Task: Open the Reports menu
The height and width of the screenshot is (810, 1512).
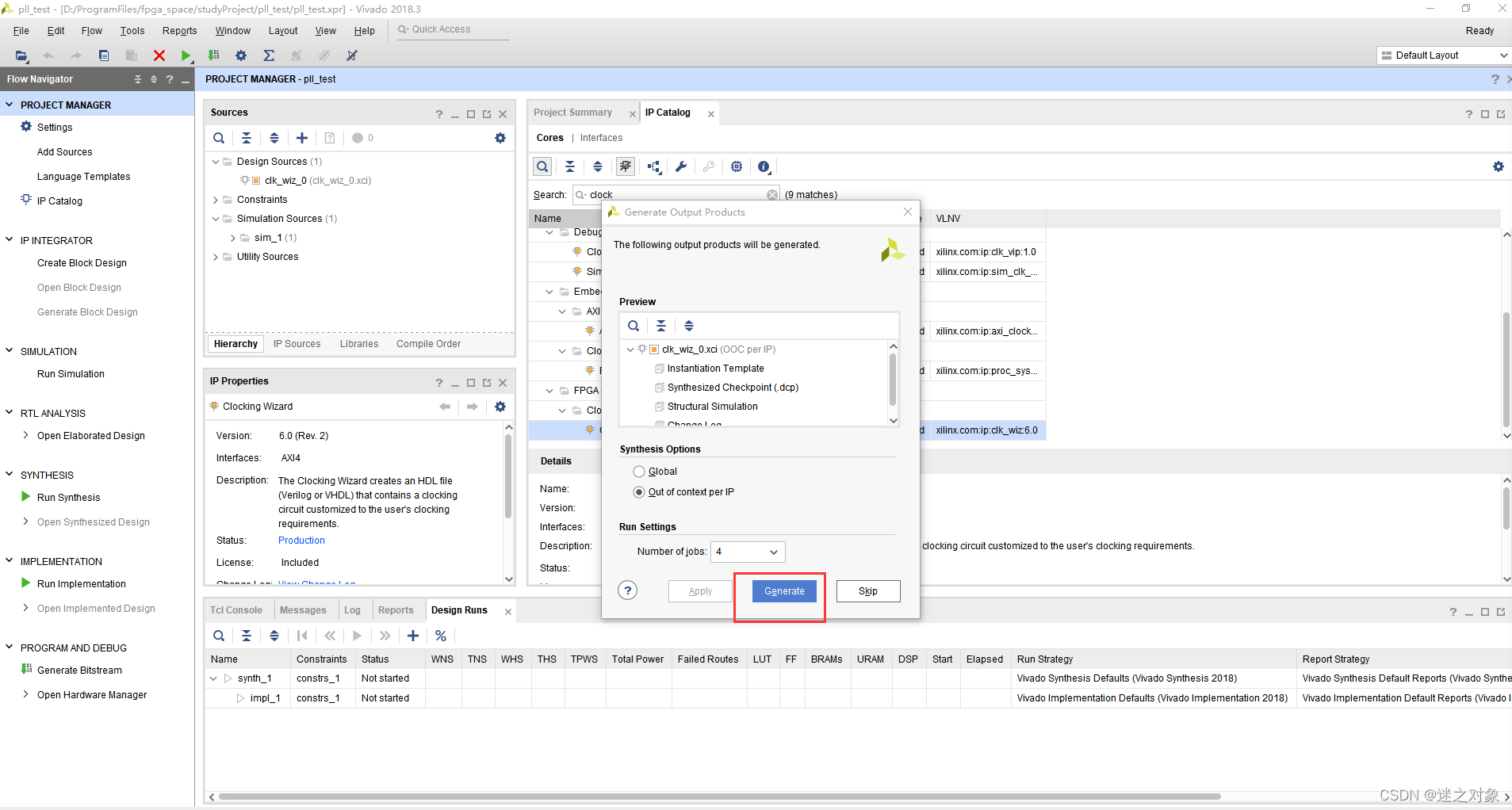Action: 180,31
